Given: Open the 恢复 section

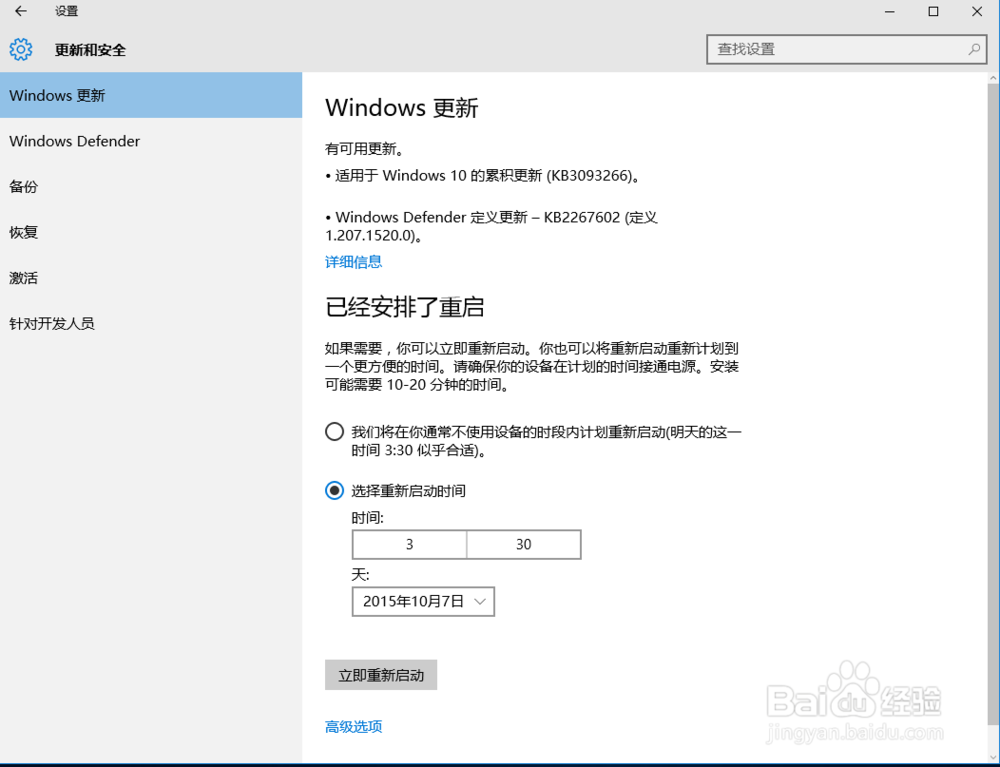Looking at the screenshot, I should click(x=151, y=232).
